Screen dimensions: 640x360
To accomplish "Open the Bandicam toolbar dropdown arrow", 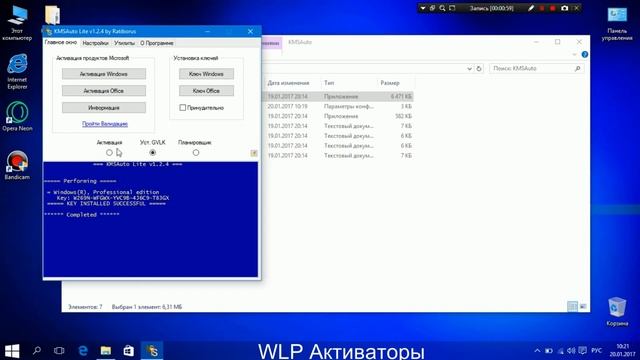I will click(423, 8).
